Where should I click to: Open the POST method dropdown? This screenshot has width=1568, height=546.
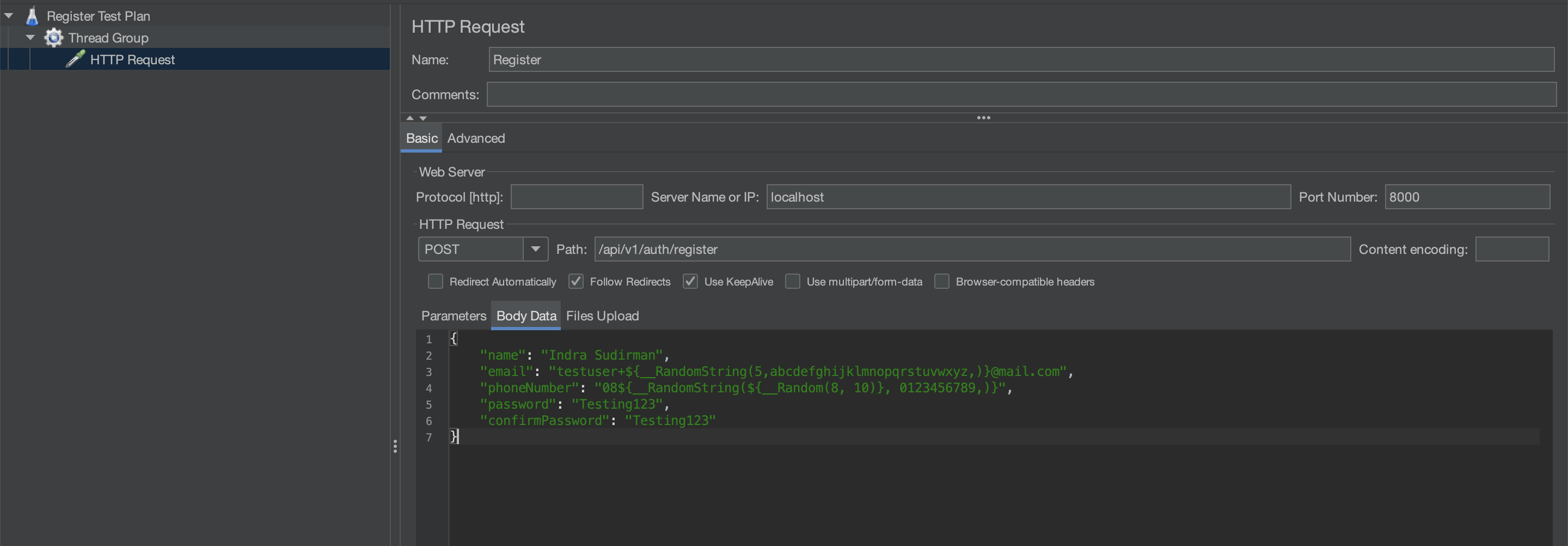point(535,248)
